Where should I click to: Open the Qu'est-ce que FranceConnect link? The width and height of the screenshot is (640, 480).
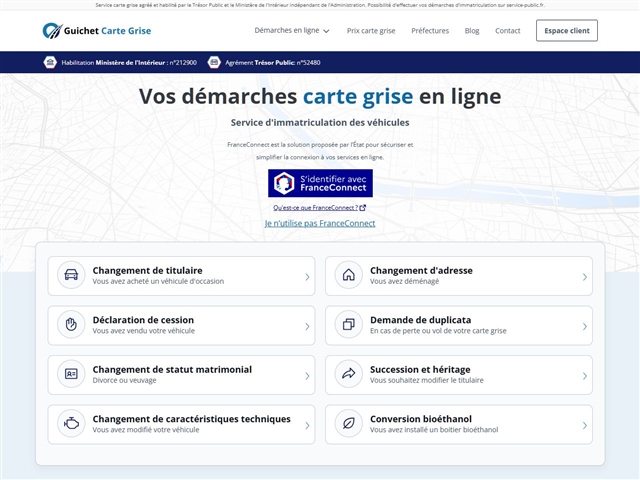[x=316, y=208]
